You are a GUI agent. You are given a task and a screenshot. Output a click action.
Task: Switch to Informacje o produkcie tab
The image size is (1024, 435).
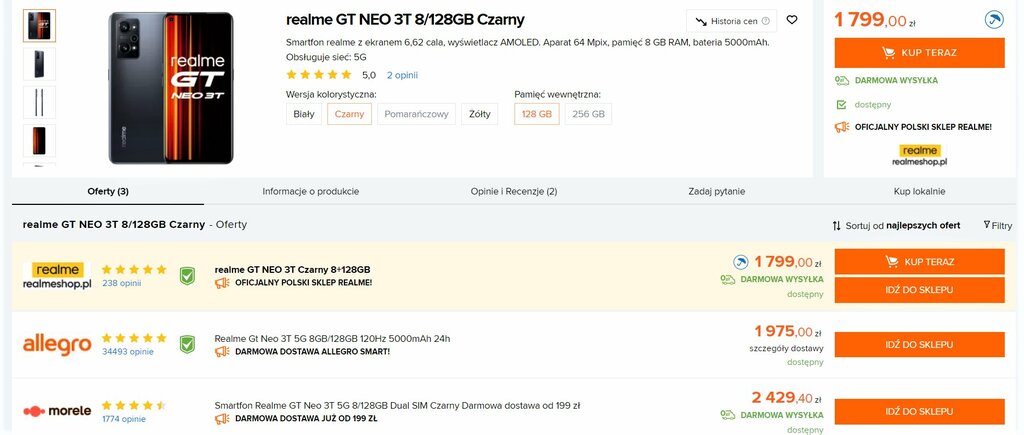[310, 191]
